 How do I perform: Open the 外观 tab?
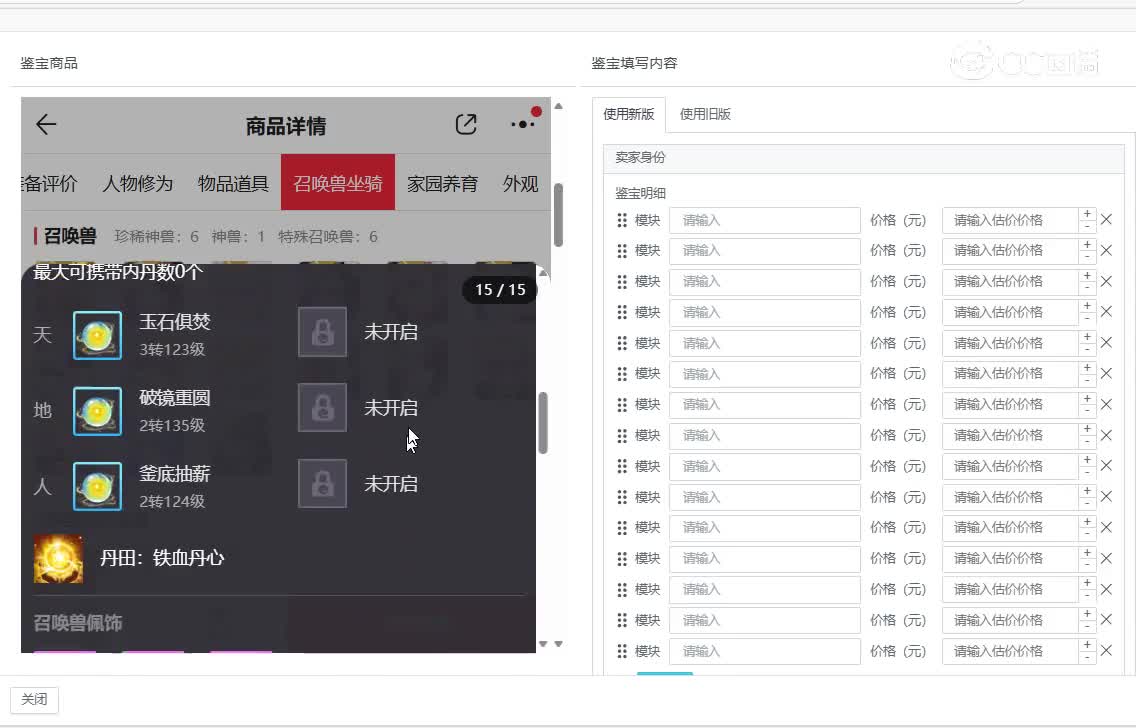[520, 184]
